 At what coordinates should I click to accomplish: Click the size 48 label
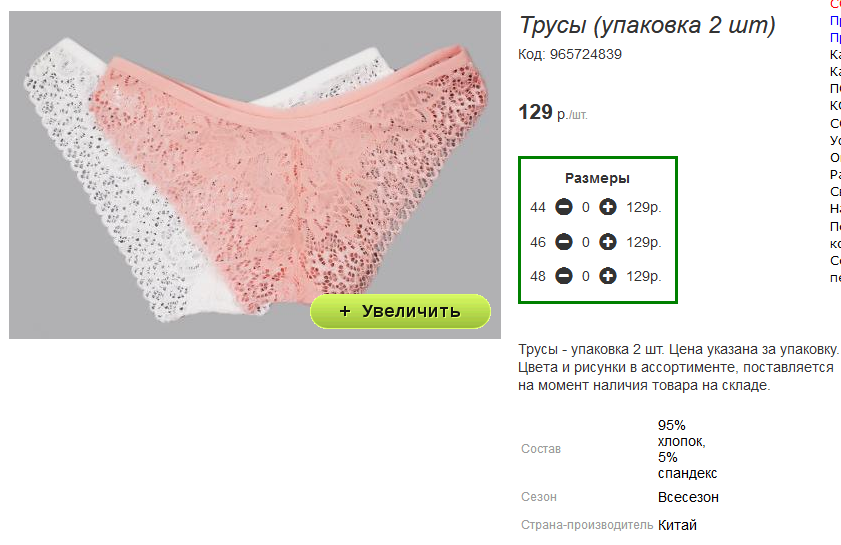[x=537, y=276]
